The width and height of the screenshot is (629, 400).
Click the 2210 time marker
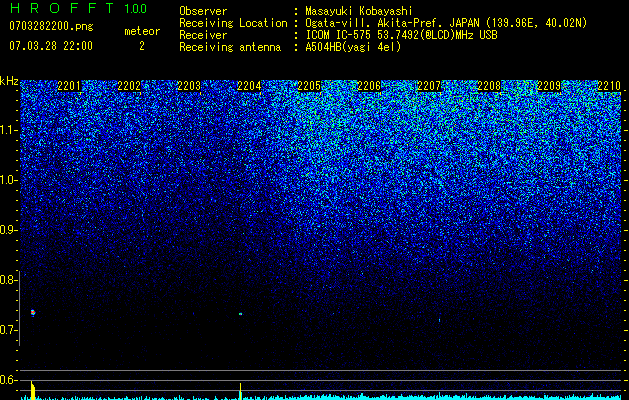click(609, 86)
